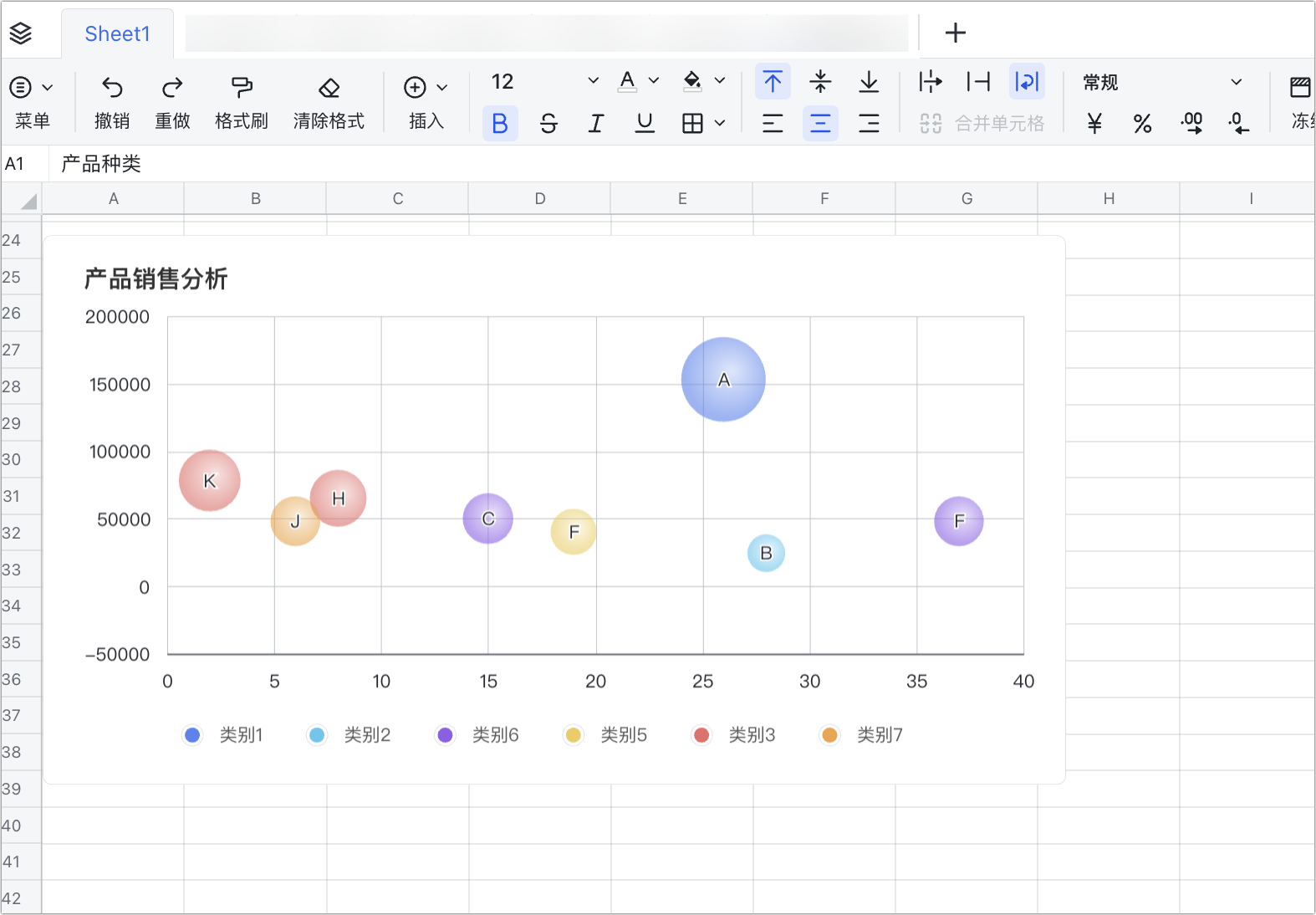Switch to the Sheet1 tab
Screen dimensions: 1316x915
117,33
